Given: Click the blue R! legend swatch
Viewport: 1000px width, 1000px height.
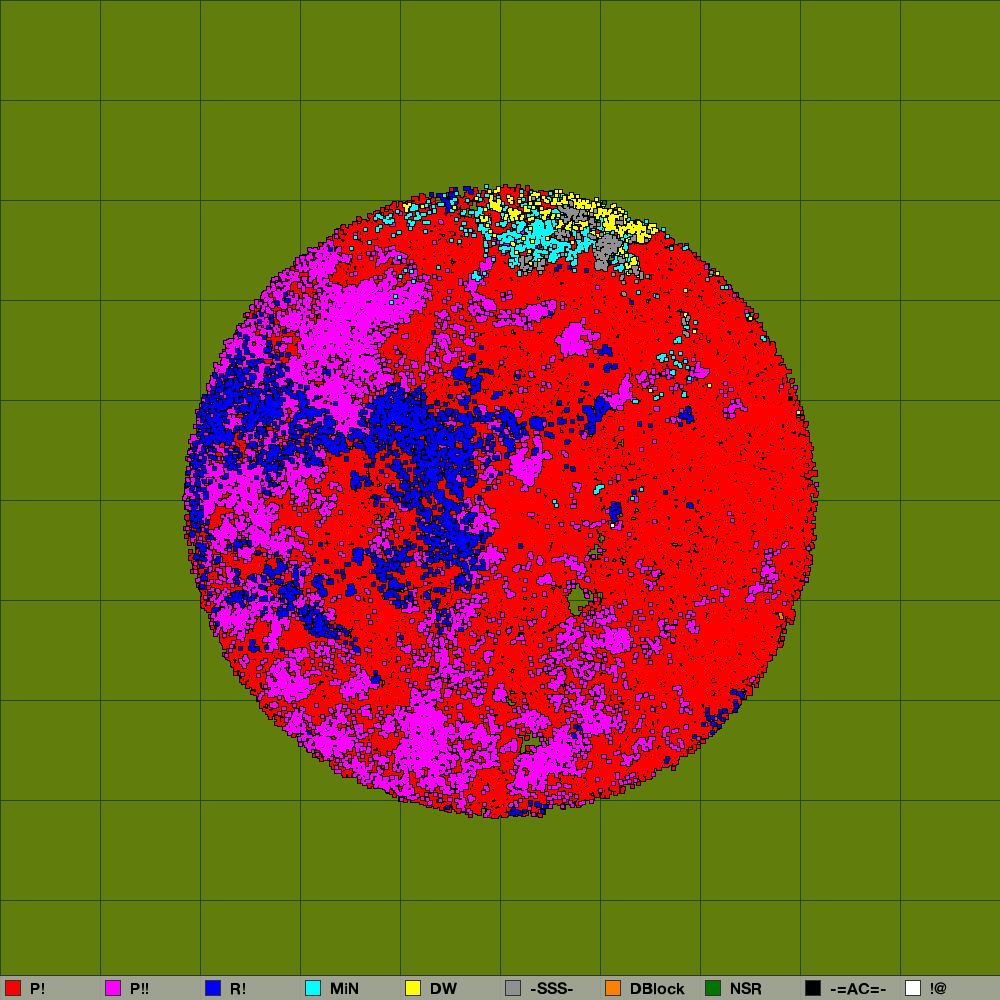Looking at the screenshot, I should (x=213, y=988).
